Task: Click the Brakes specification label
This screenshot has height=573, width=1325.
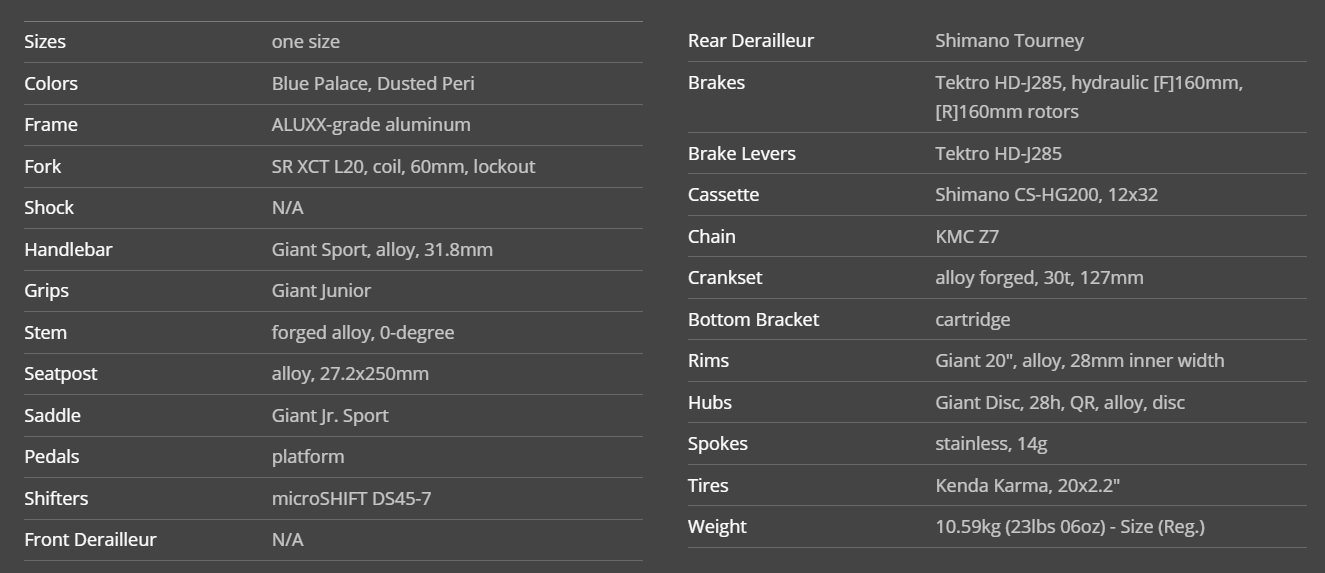Action: click(716, 83)
